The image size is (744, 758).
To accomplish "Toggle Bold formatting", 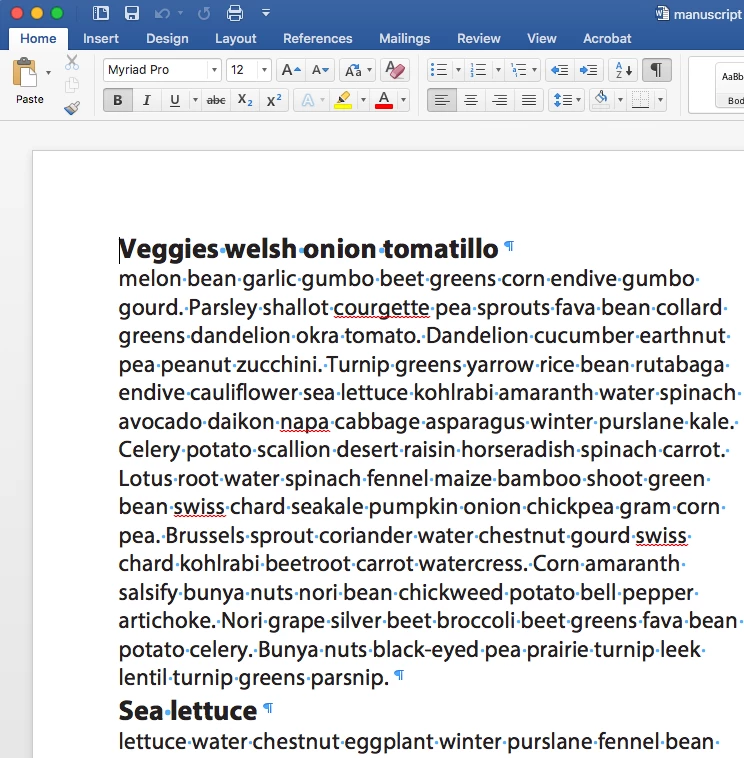I will pos(117,100).
